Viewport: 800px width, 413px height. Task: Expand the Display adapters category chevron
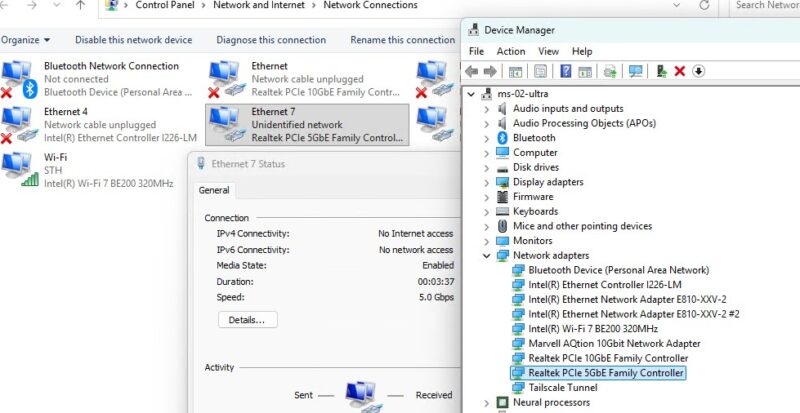pyautogui.click(x=486, y=182)
